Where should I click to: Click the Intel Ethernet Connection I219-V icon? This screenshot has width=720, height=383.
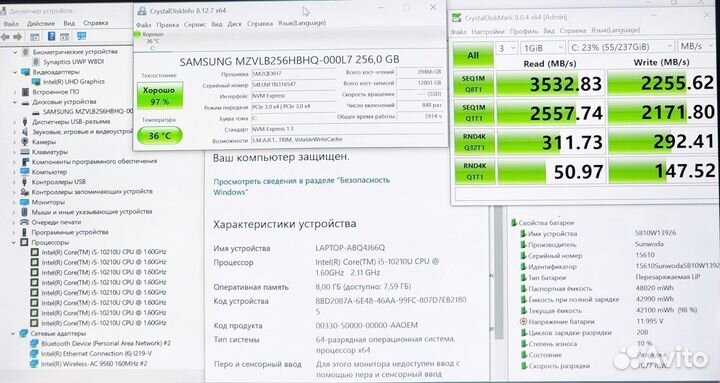(x=34, y=354)
